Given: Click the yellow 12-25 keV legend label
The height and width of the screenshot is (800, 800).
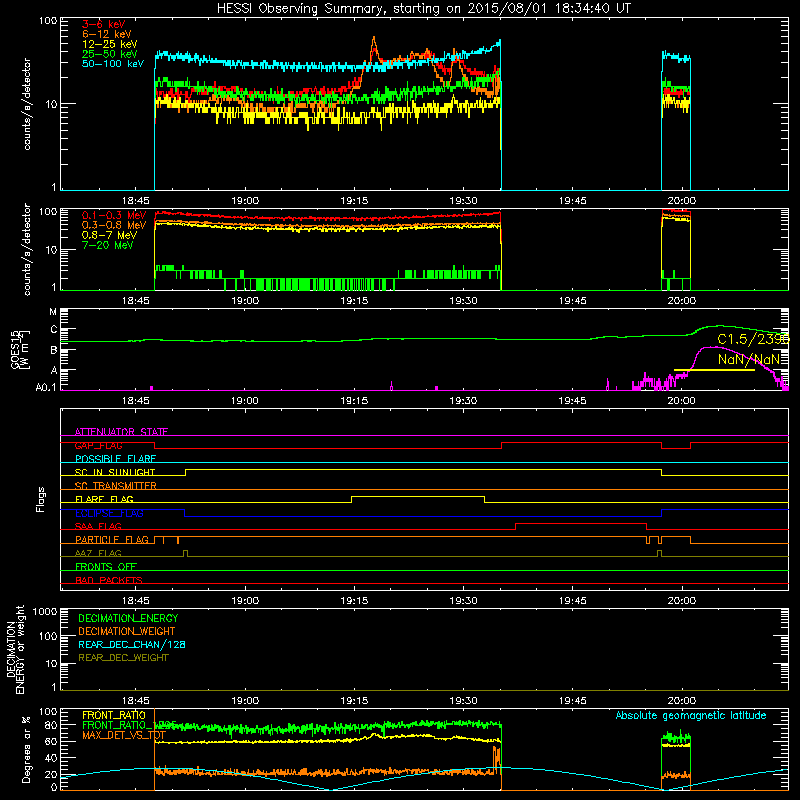Looking at the screenshot, I should point(110,44).
